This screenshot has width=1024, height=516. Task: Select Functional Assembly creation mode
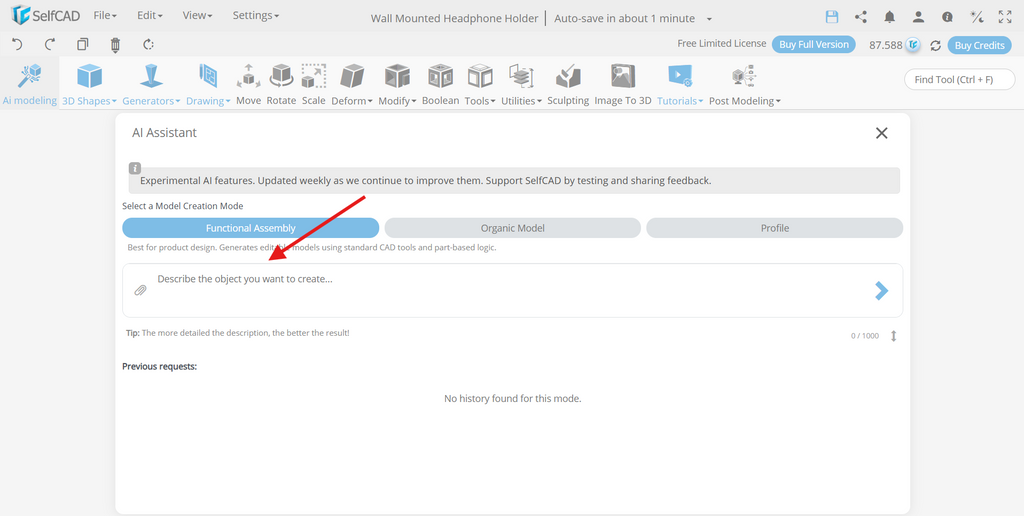coord(251,228)
